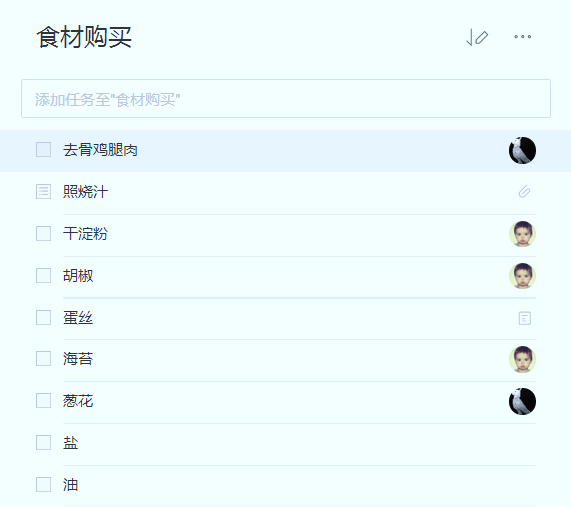This screenshot has height=507, width=571.
Task: Mark 胡椒 as completed
Action: click(43, 276)
